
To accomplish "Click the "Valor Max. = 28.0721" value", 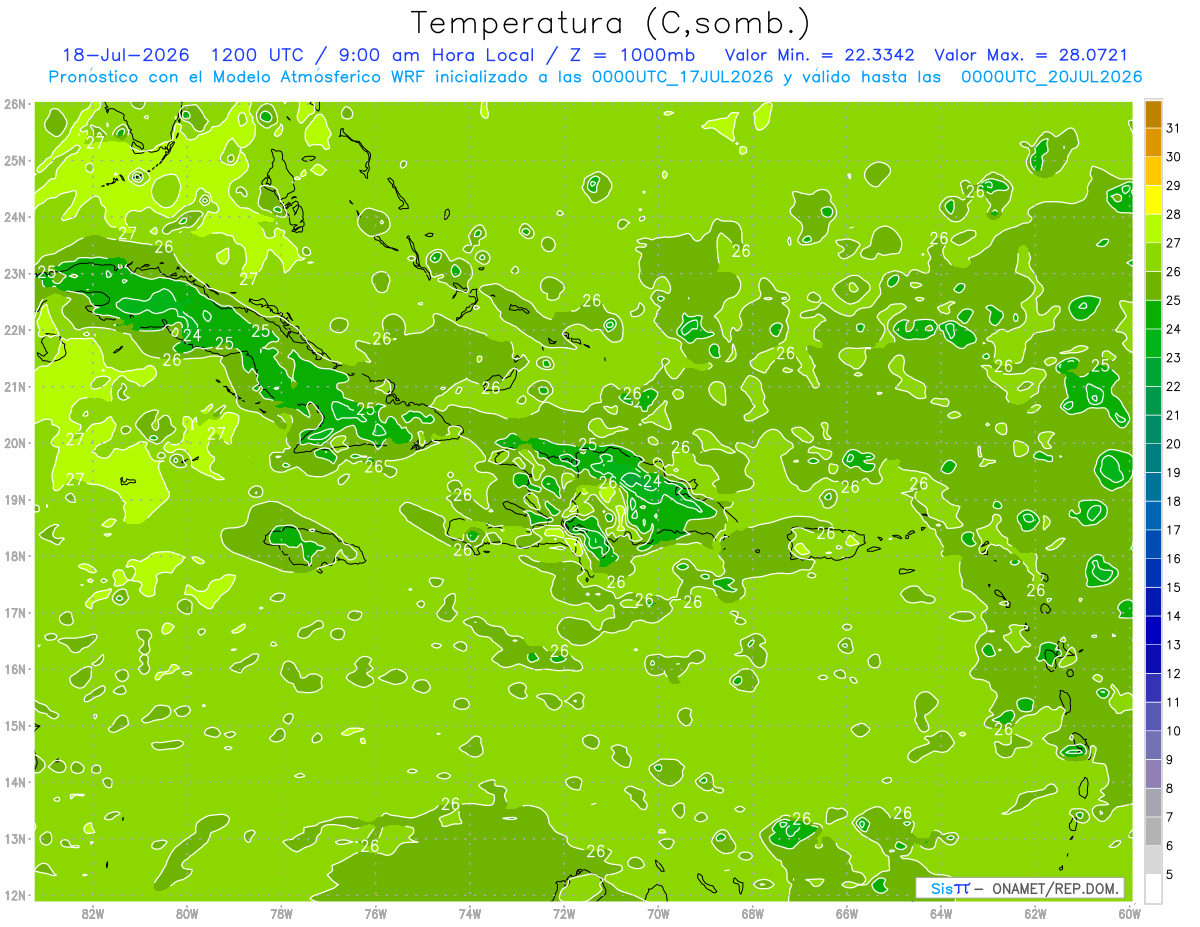I will (1031, 55).
